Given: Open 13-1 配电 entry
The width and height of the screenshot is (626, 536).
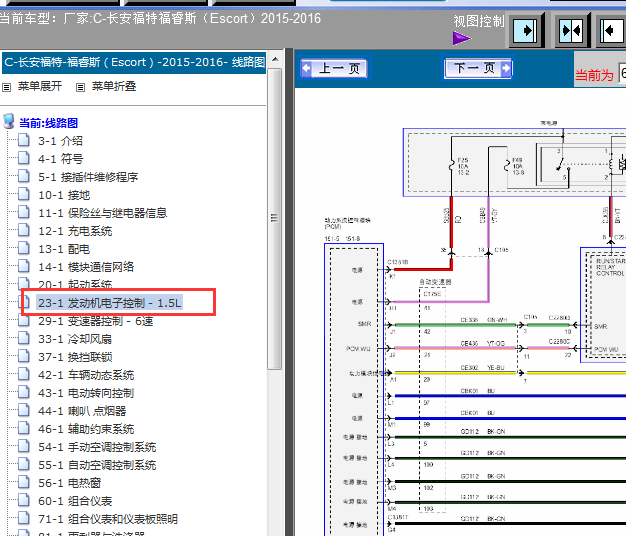Looking at the screenshot, I should [64, 249].
